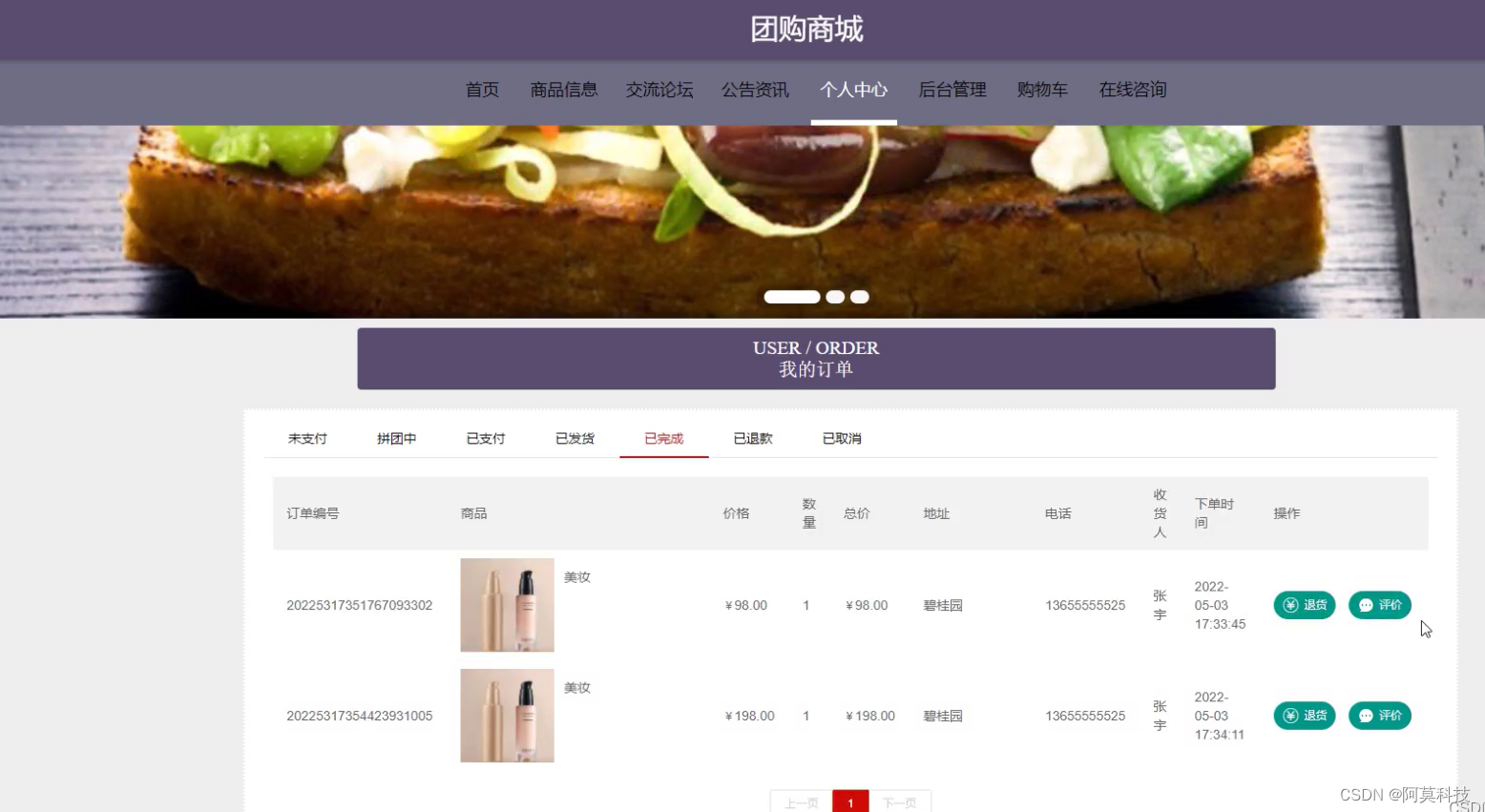Image resolution: width=1485 pixels, height=812 pixels.
Task: Click order time 2022-05-03 17:33:45
Action: coord(1220,605)
